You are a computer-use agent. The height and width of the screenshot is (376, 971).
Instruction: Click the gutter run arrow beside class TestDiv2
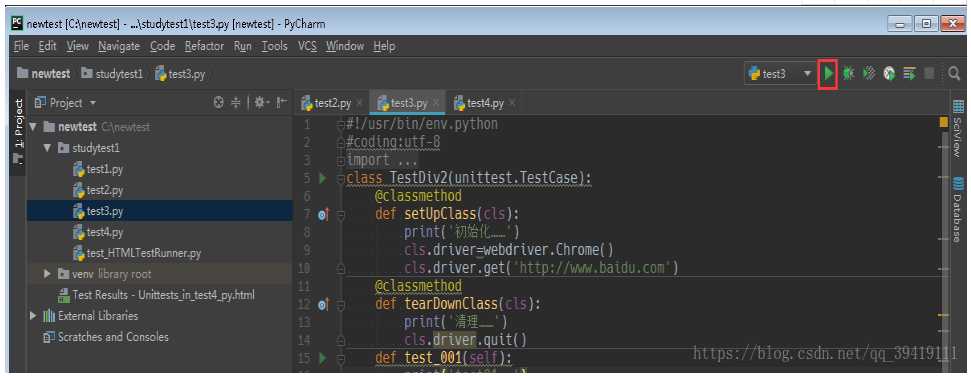(x=322, y=178)
